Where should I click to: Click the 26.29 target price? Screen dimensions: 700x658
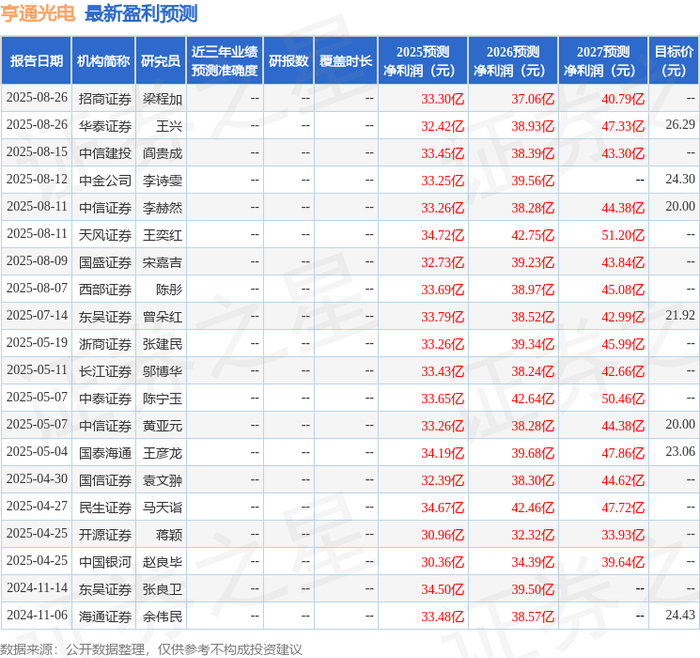pyautogui.click(x=680, y=125)
